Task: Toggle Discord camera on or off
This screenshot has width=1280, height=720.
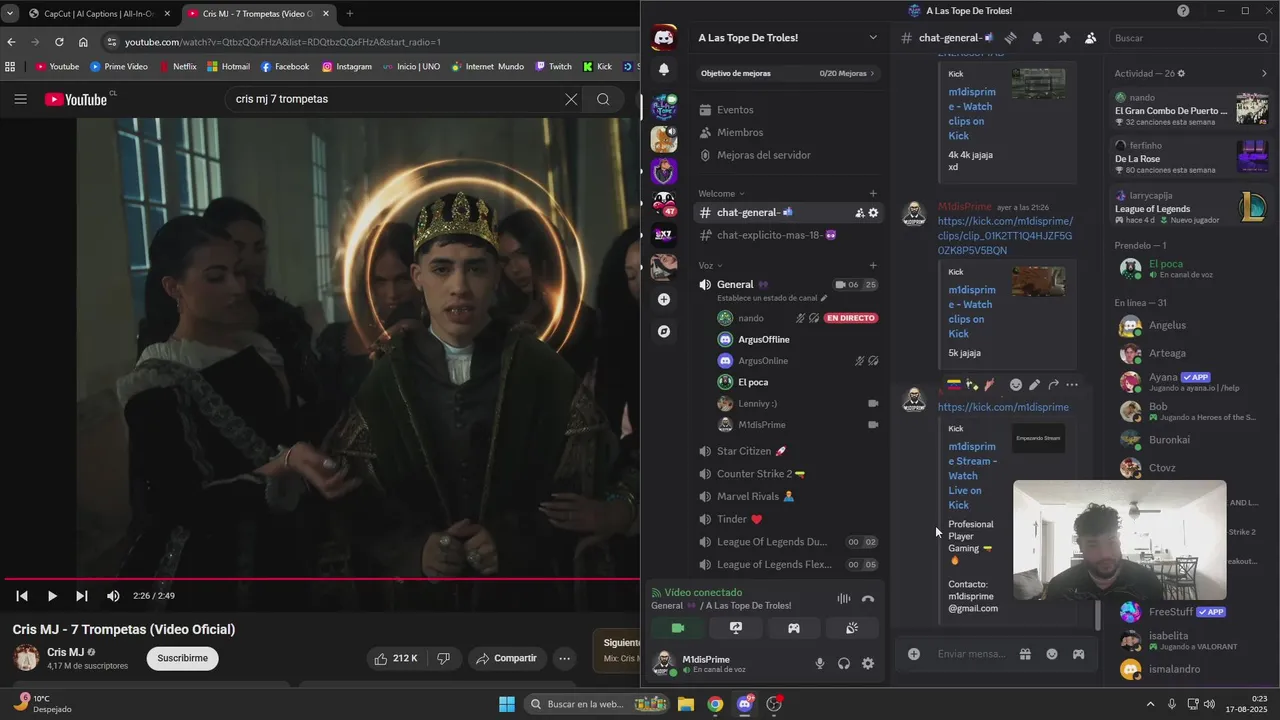Action: (678, 628)
